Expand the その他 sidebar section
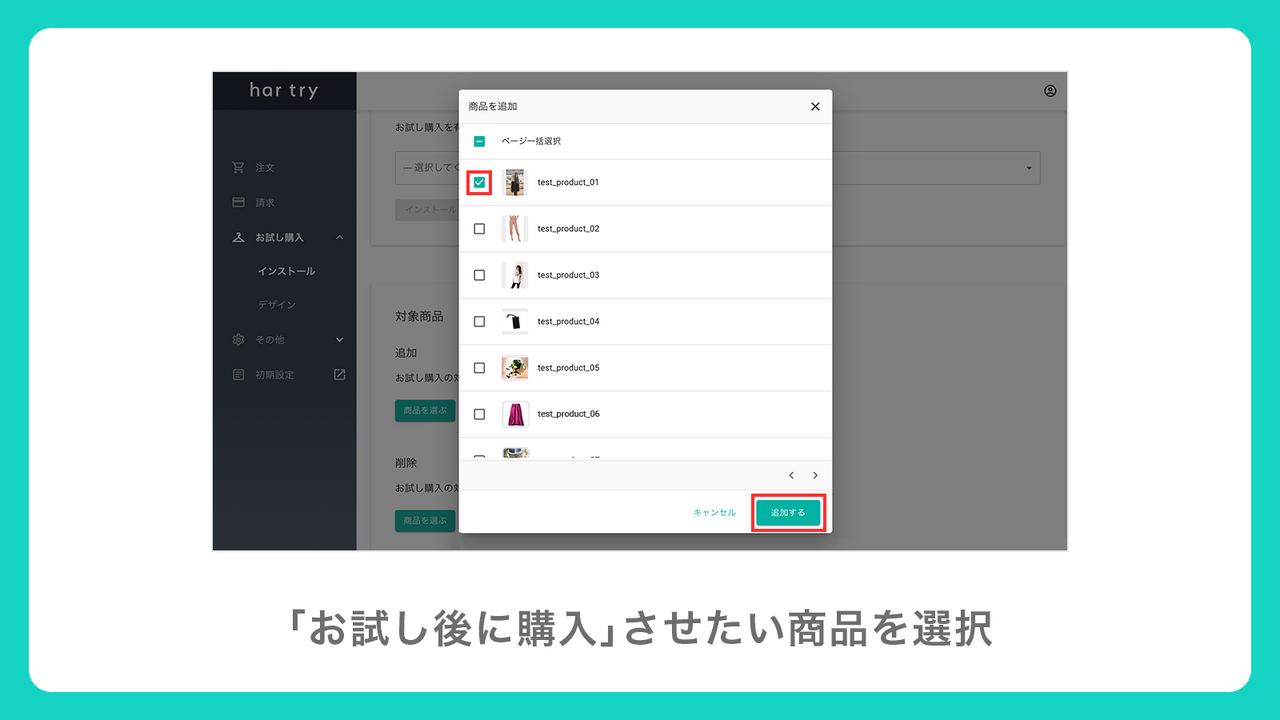The image size is (1280, 720). point(339,340)
